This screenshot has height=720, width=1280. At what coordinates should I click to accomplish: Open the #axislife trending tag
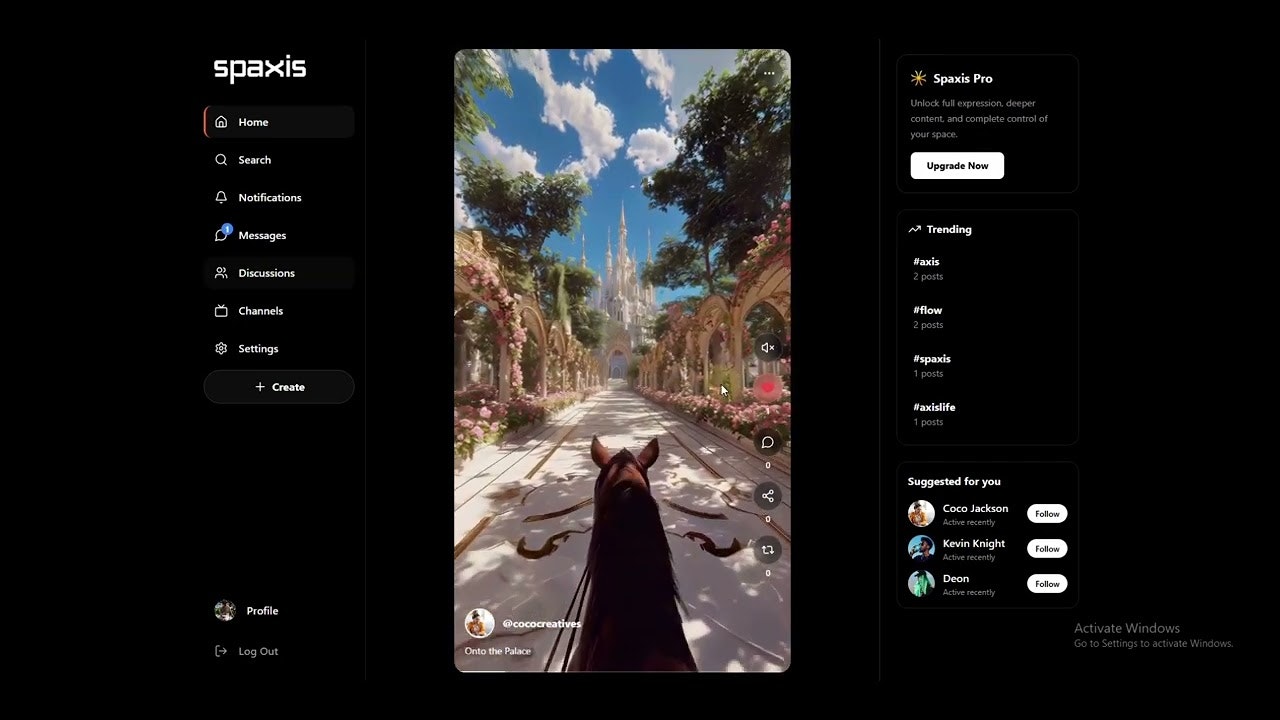934,407
